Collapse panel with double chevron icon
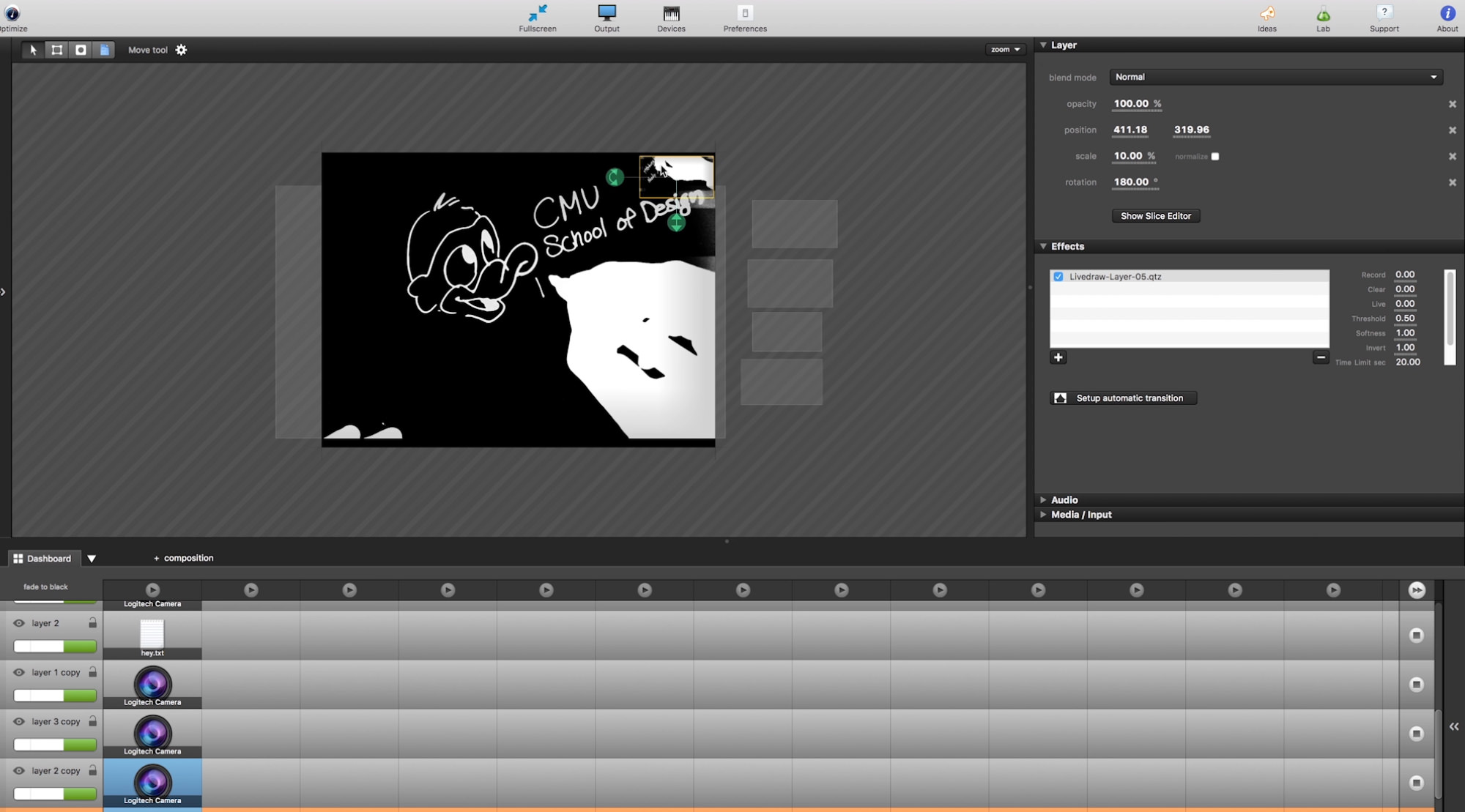Image resolution: width=1465 pixels, height=812 pixels. [x=1454, y=726]
